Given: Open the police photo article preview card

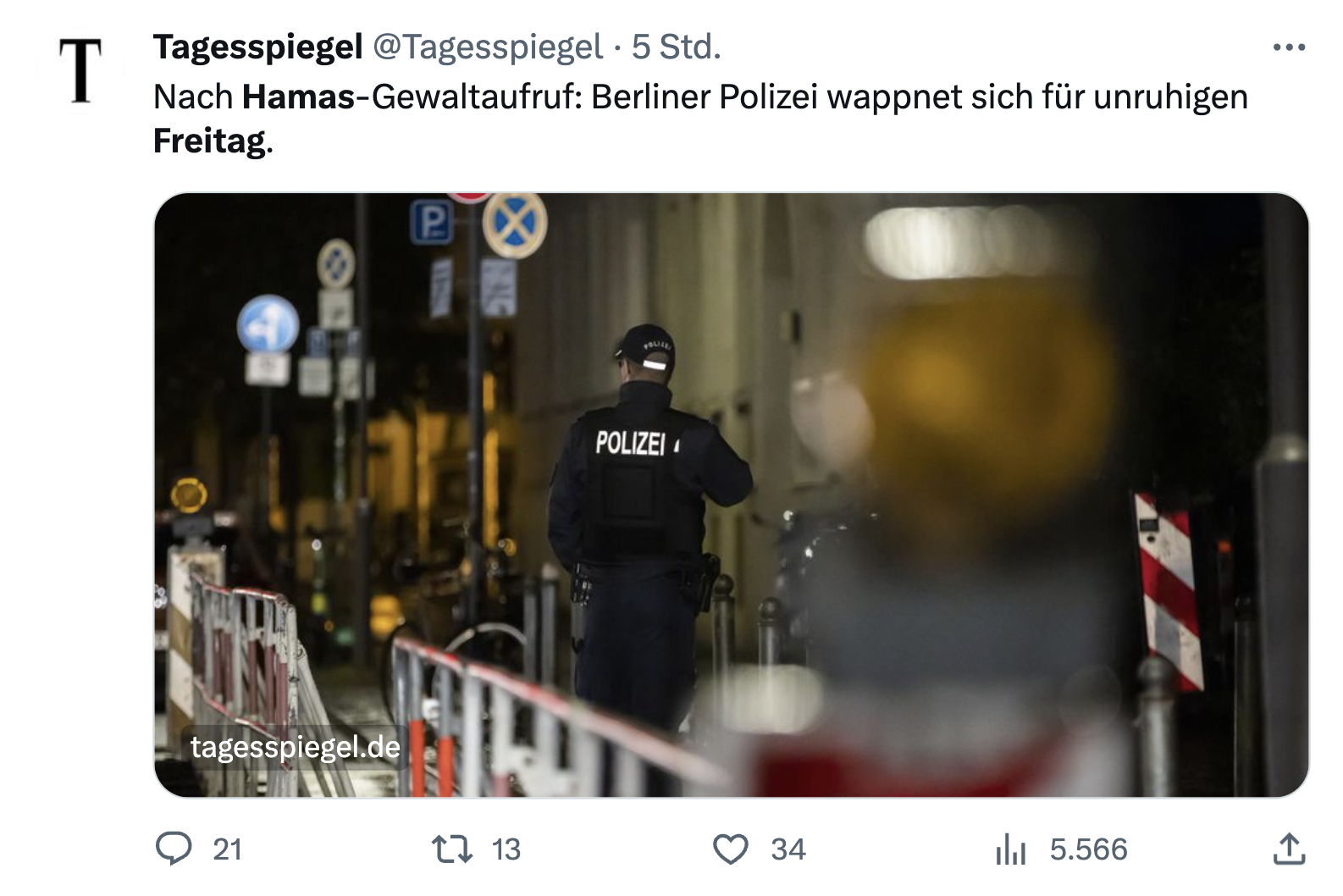Looking at the screenshot, I should (732, 495).
